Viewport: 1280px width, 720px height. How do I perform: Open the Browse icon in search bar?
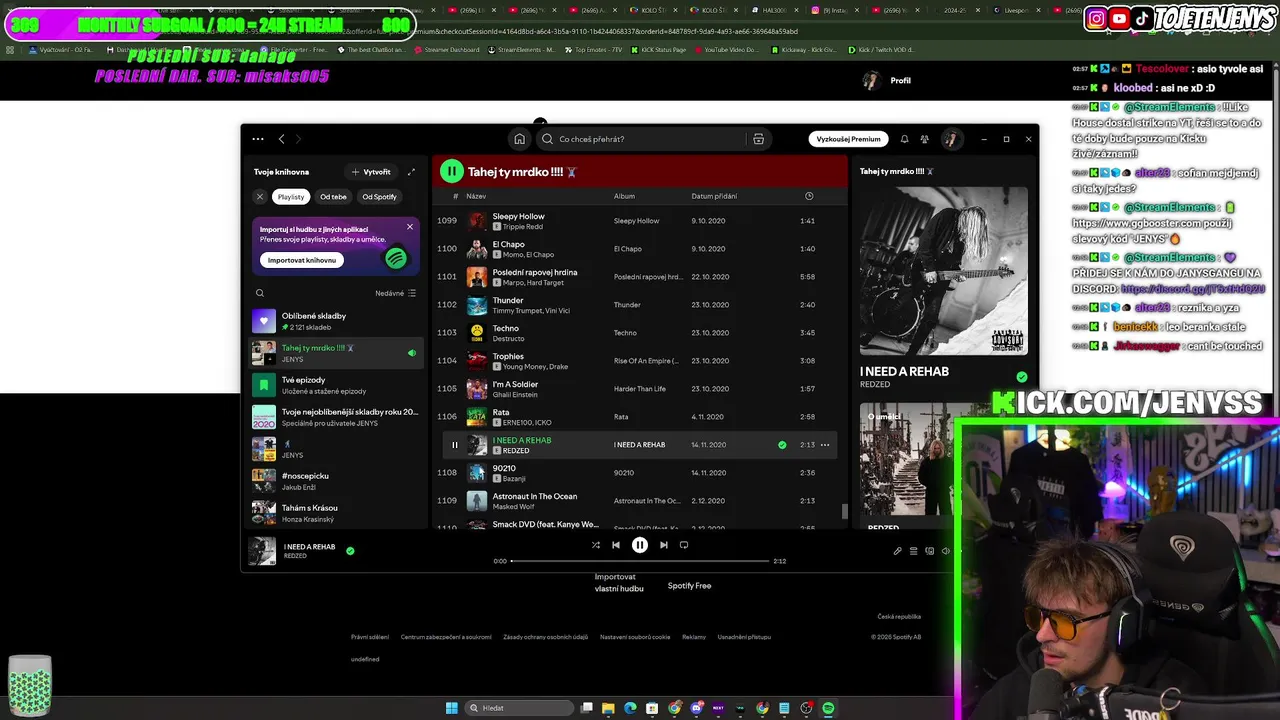click(x=758, y=139)
